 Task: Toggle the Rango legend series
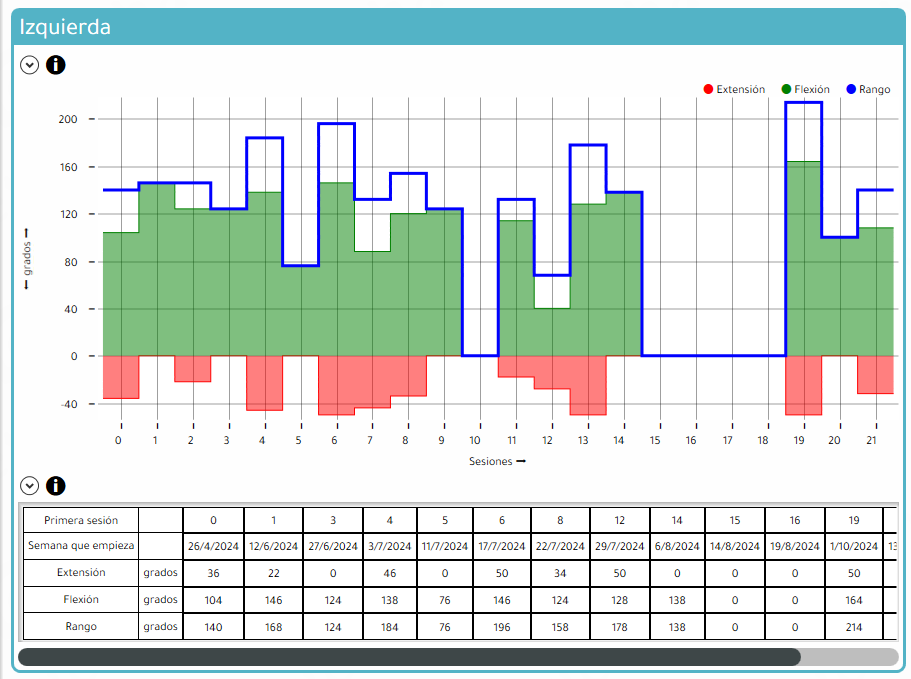pos(868,89)
